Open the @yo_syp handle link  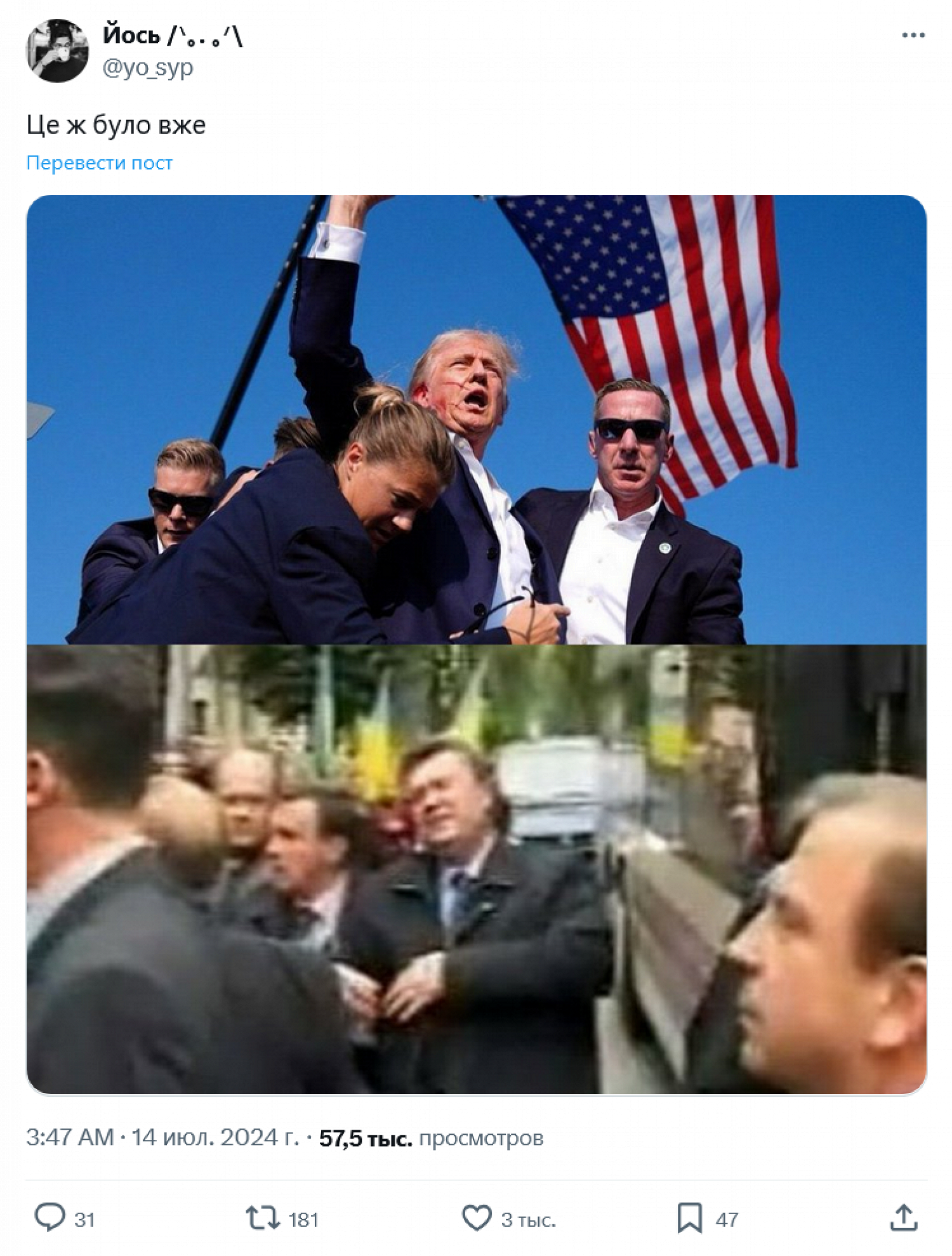point(148,68)
